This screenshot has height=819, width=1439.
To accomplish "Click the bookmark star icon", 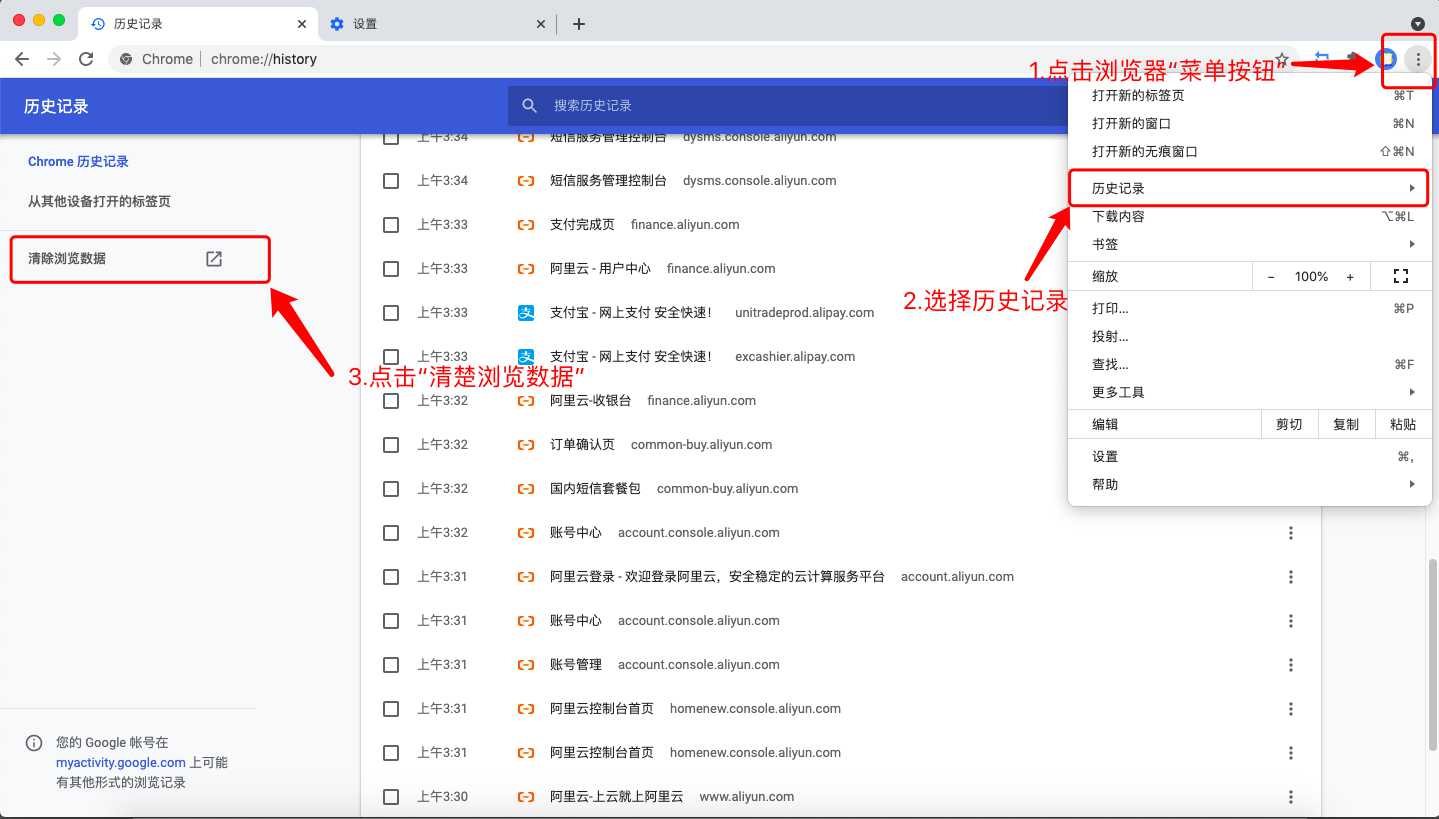I will pyautogui.click(x=1282, y=59).
